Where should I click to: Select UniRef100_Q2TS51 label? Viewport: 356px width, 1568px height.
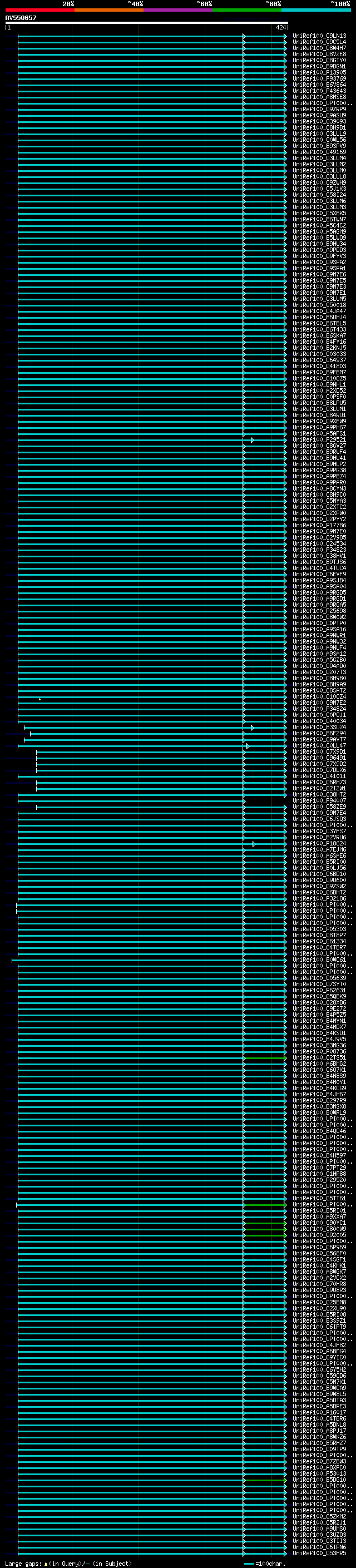319,1058
